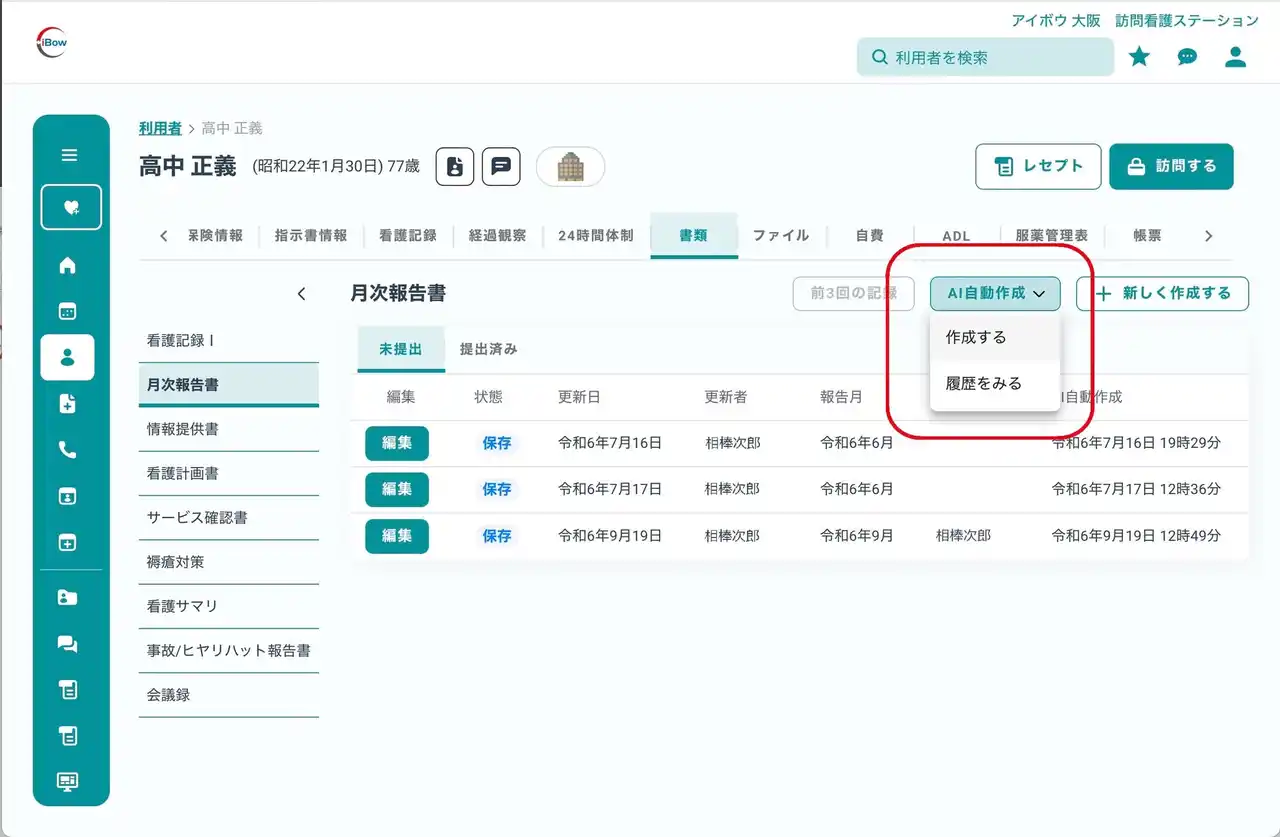1280x837 pixels.
Task: Select 履歴をみる from the dropdown menu
Action: (x=983, y=383)
